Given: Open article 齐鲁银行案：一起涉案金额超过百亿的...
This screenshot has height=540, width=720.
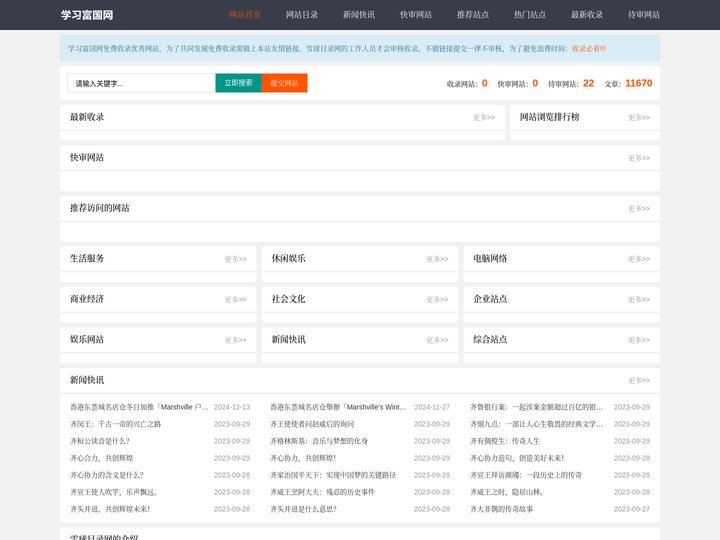Looking at the screenshot, I should (536, 407).
